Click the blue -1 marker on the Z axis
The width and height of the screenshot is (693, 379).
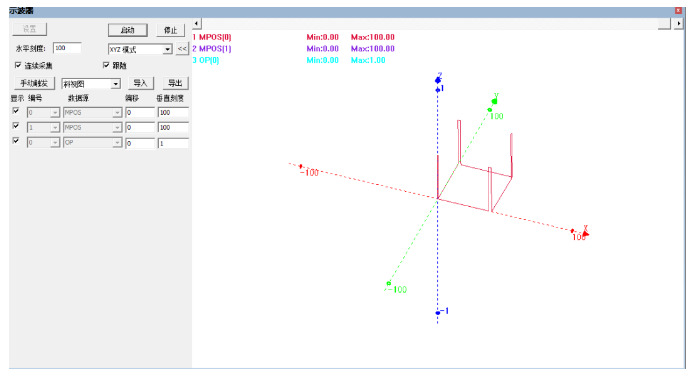click(438, 313)
